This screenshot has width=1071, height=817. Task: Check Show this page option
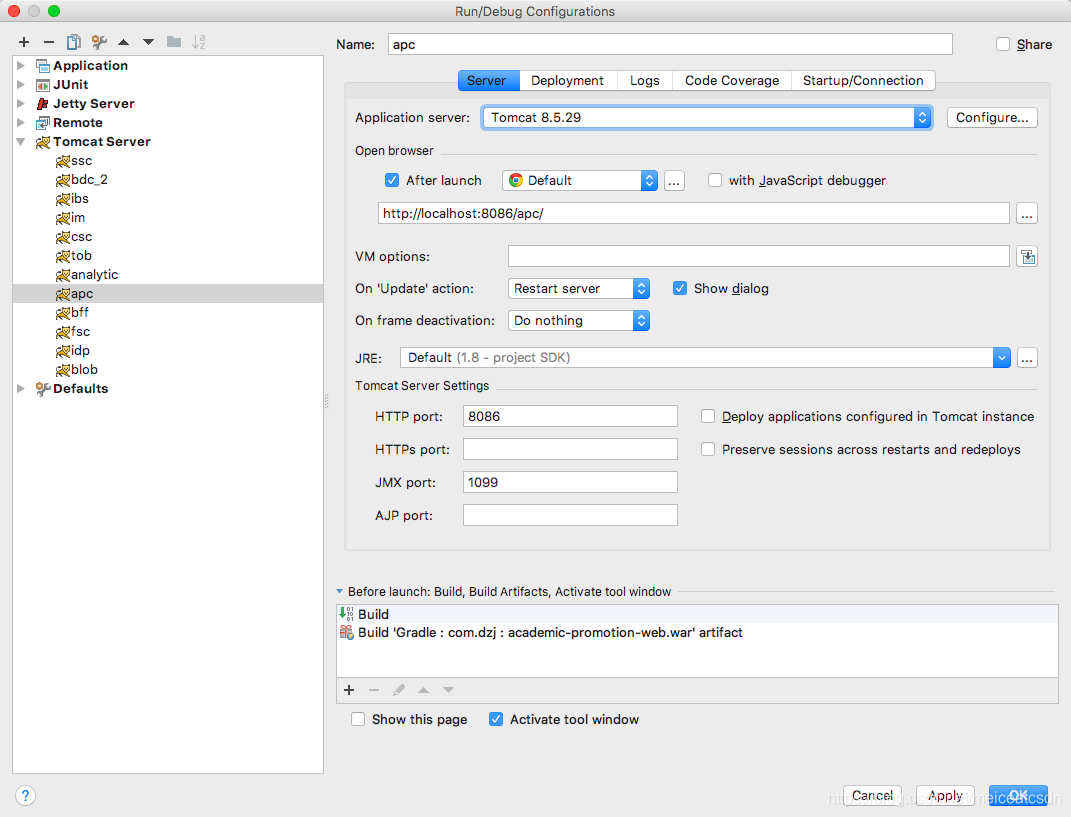(358, 719)
